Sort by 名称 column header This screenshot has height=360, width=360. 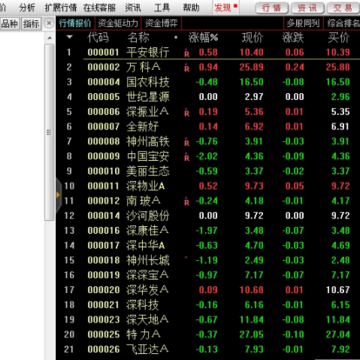138,38
